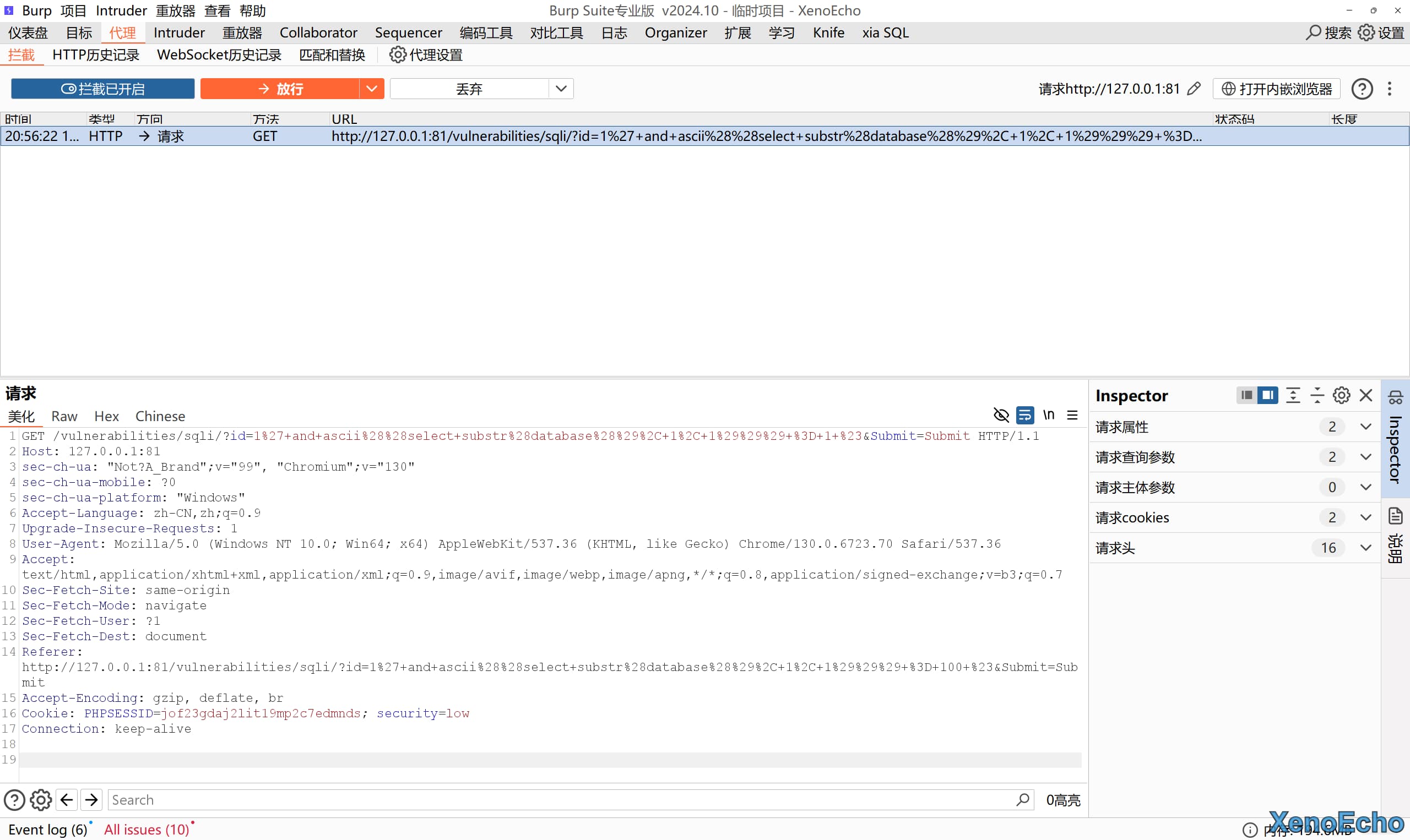Toggle the \n newline display button
Image resolution: width=1410 pixels, height=840 pixels.
[x=1049, y=416]
